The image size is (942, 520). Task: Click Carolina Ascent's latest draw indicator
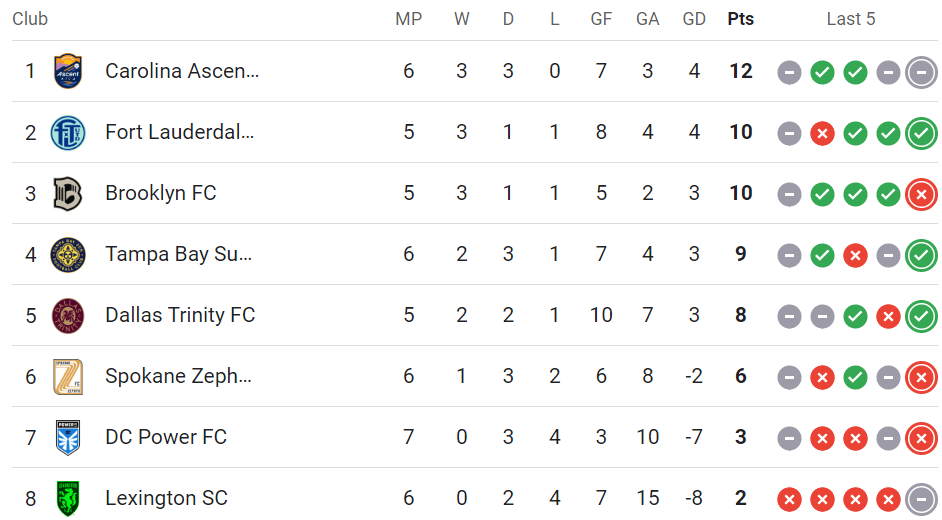[x=921, y=72]
